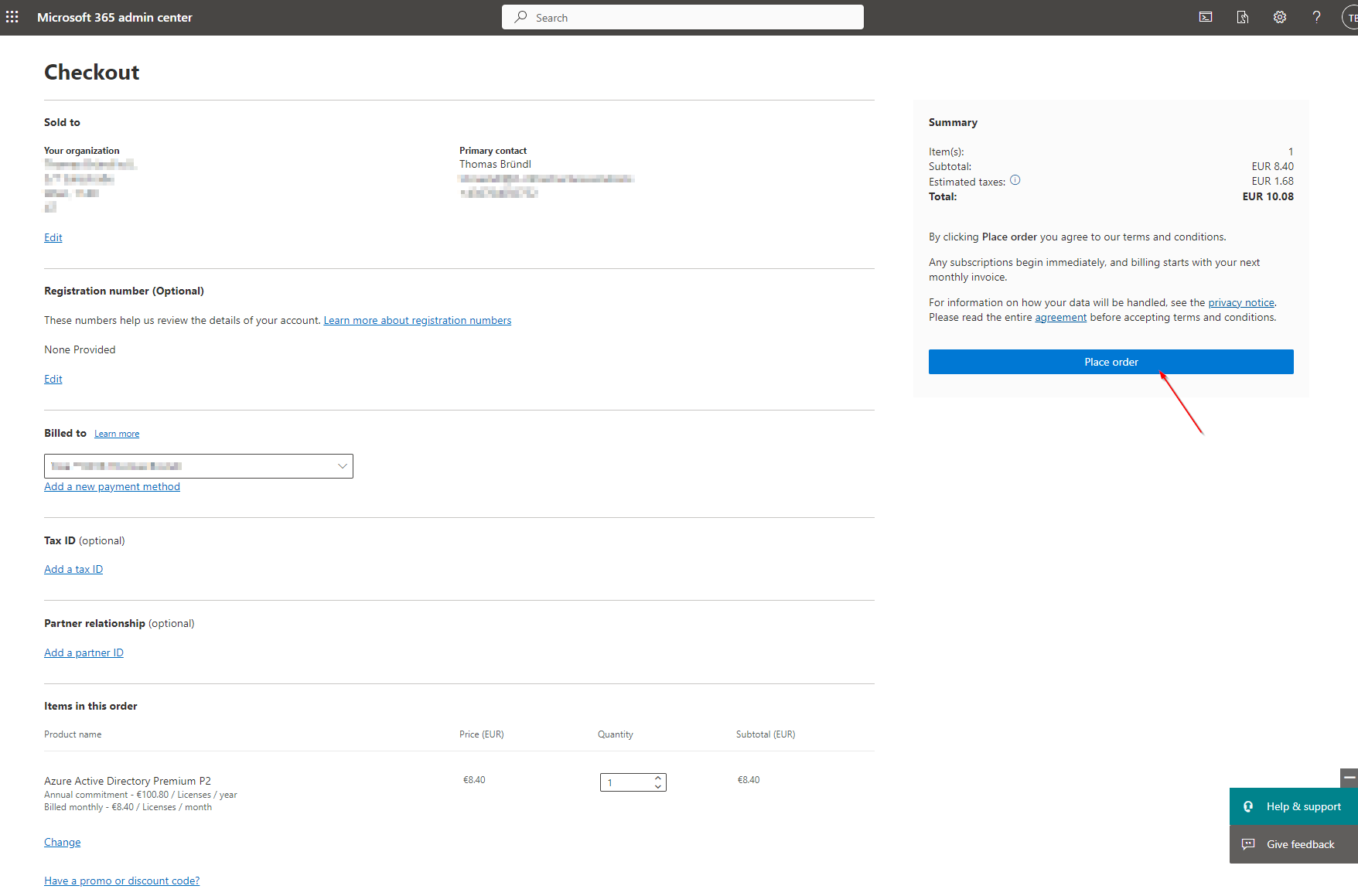1358x896 pixels.
Task: Focus the Search box
Action: tap(683, 17)
